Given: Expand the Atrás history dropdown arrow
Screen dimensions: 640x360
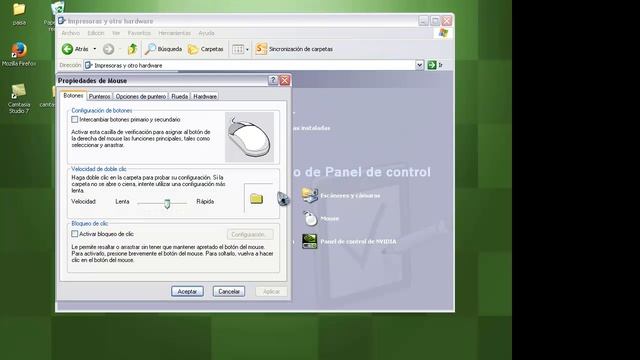Looking at the screenshot, I should tap(95, 49).
